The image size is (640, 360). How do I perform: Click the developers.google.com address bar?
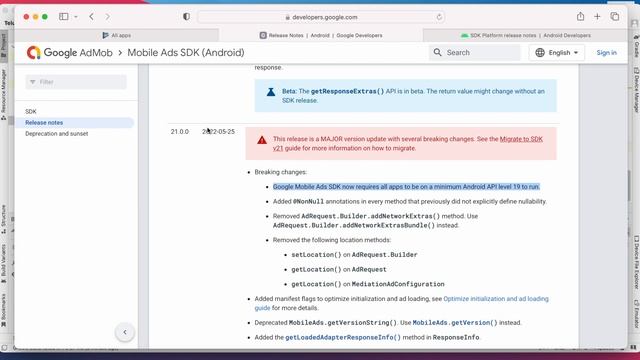321,17
